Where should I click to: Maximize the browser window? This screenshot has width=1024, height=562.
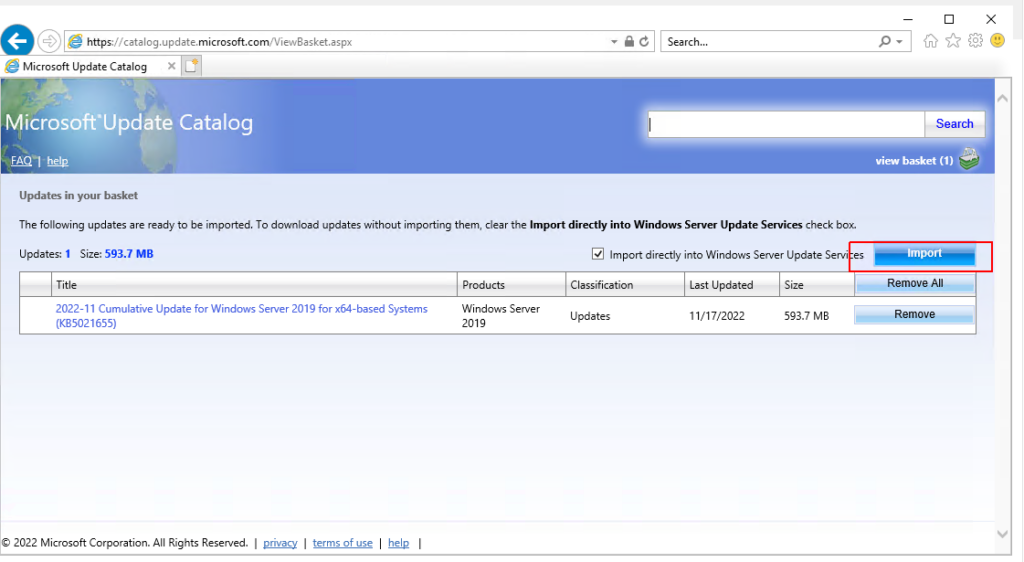(x=949, y=19)
